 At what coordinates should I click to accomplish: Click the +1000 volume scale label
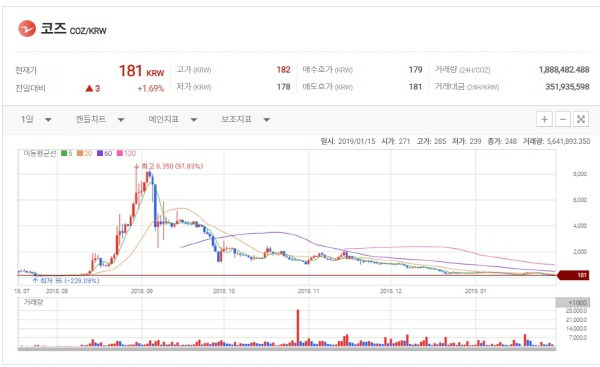pyautogui.click(x=573, y=302)
